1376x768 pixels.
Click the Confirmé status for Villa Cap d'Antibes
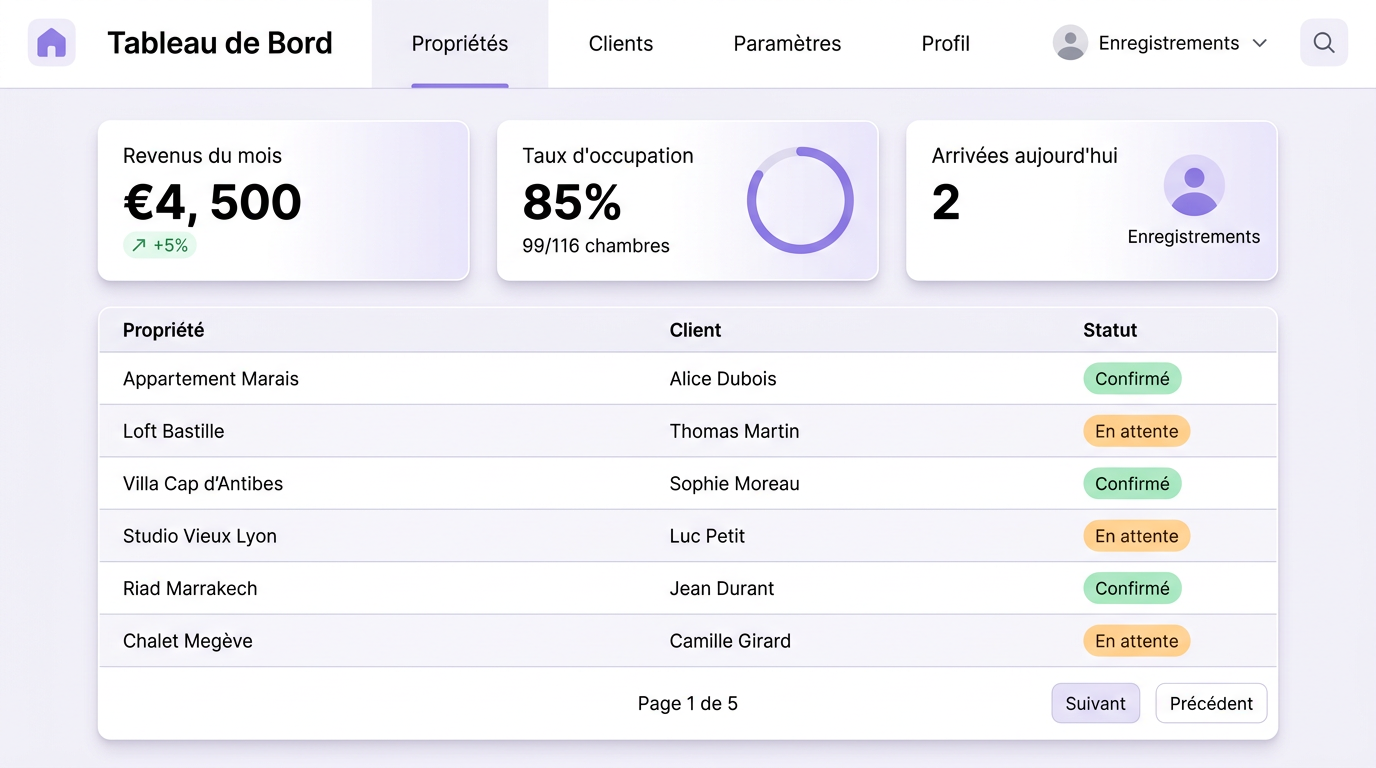(1132, 484)
